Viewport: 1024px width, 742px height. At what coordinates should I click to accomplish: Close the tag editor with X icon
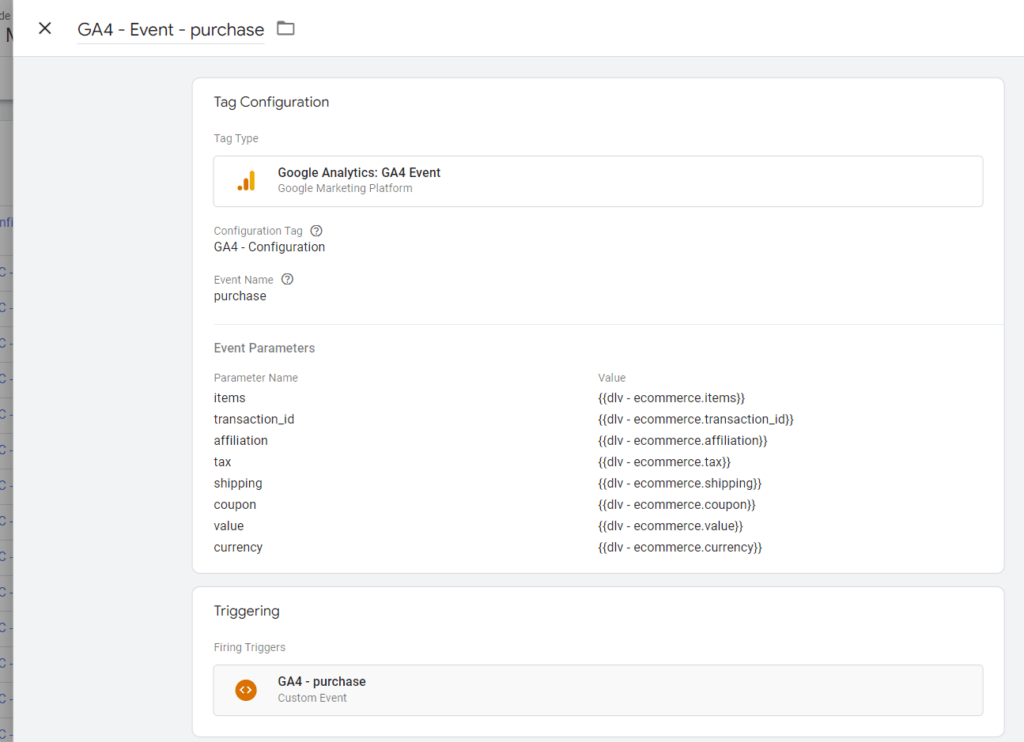pos(44,28)
